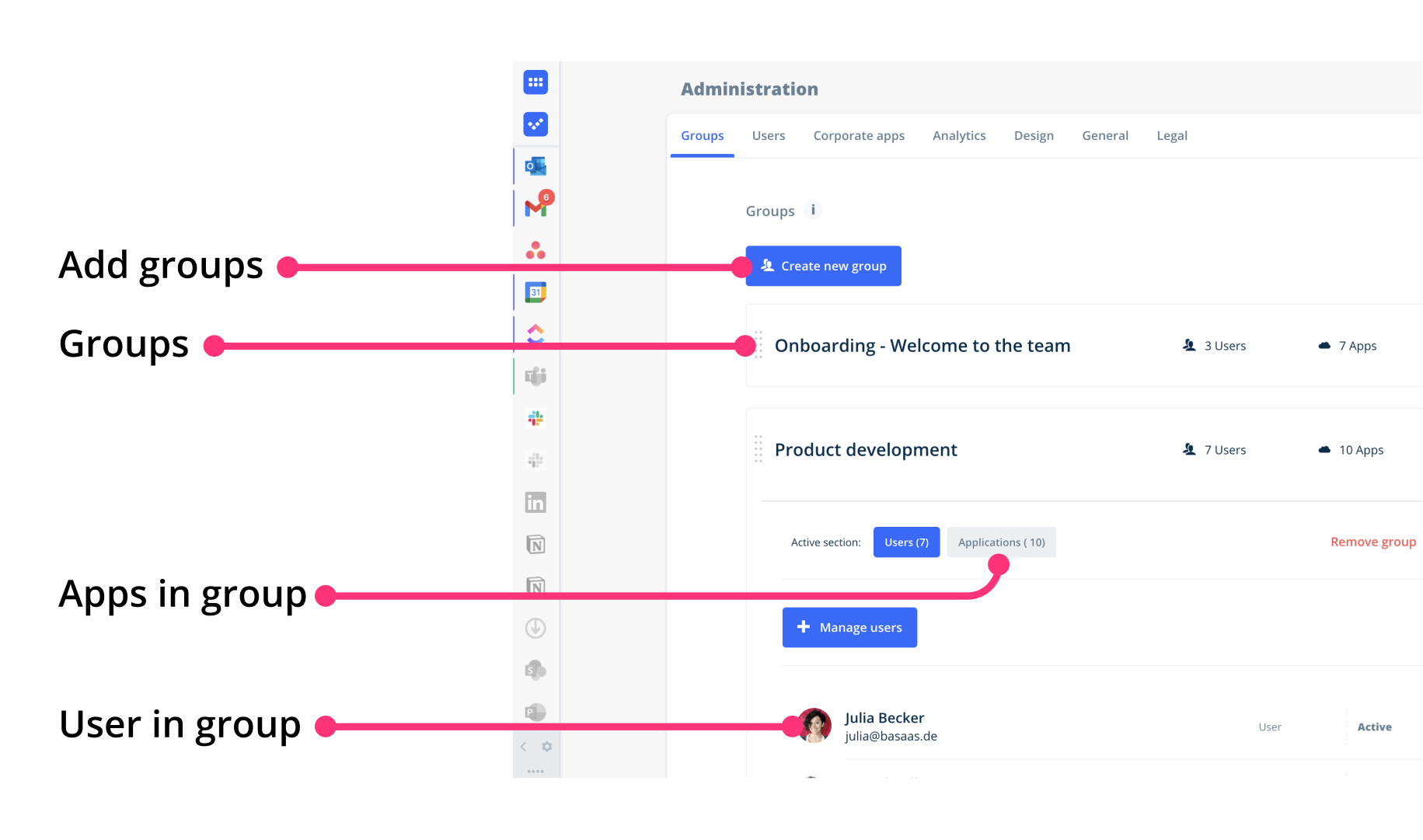The height and width of the screenshot is (840, 1423).
Task: Open the Analytics tab
Action: pos(959,136)
